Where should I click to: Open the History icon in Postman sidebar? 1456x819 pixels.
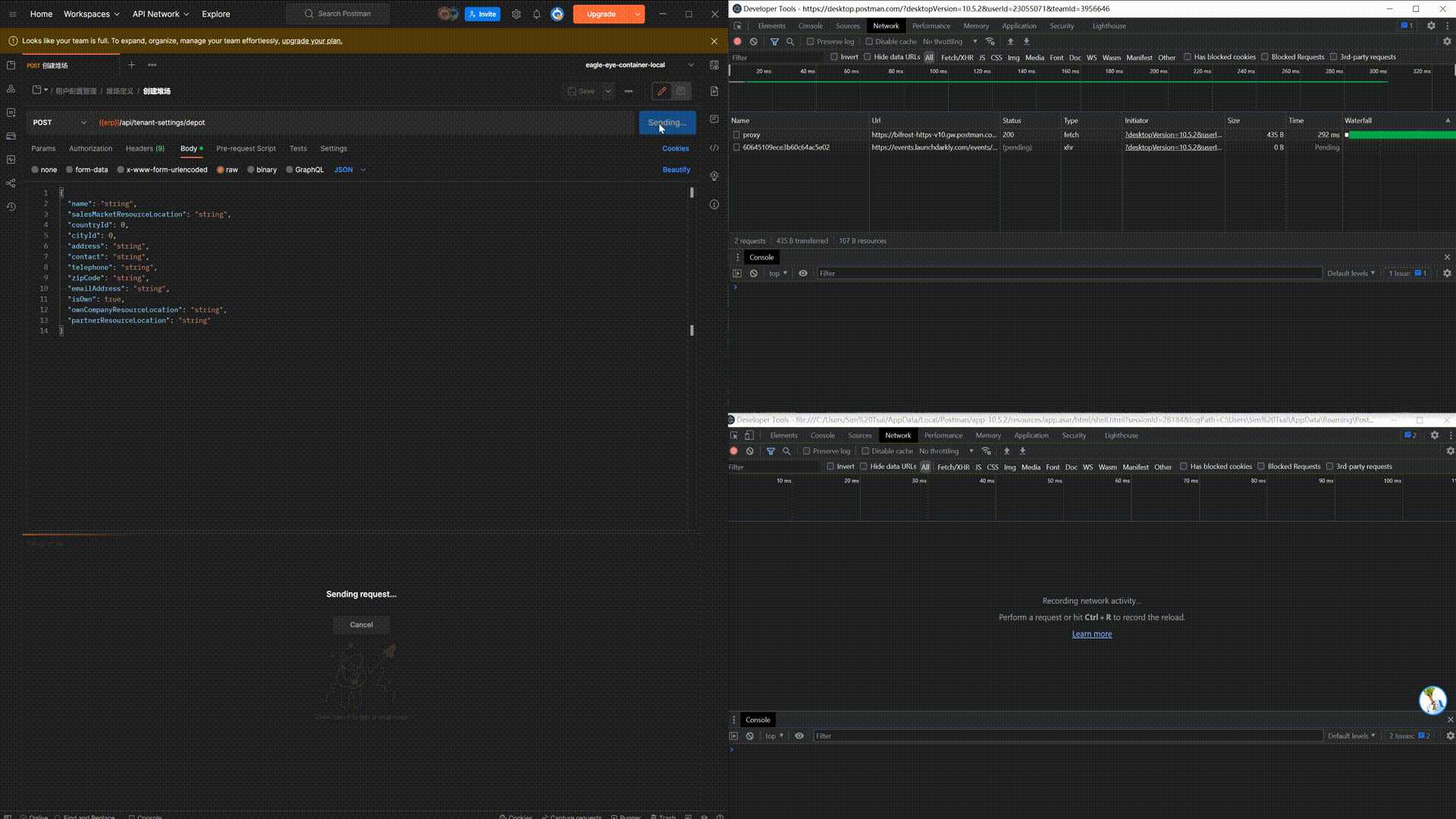pos(11,206)
